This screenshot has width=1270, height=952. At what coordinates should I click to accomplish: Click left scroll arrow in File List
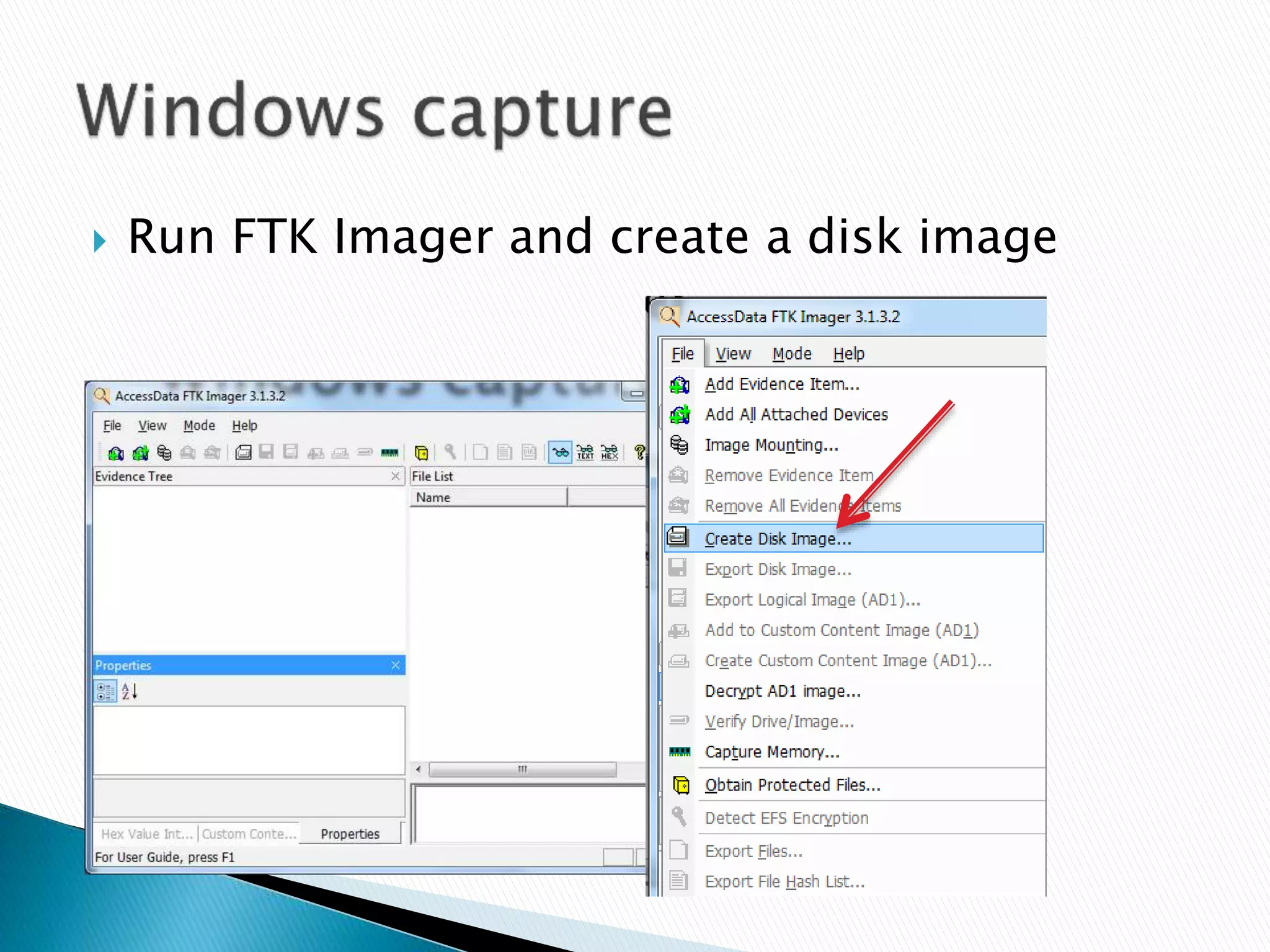[419, 769]
